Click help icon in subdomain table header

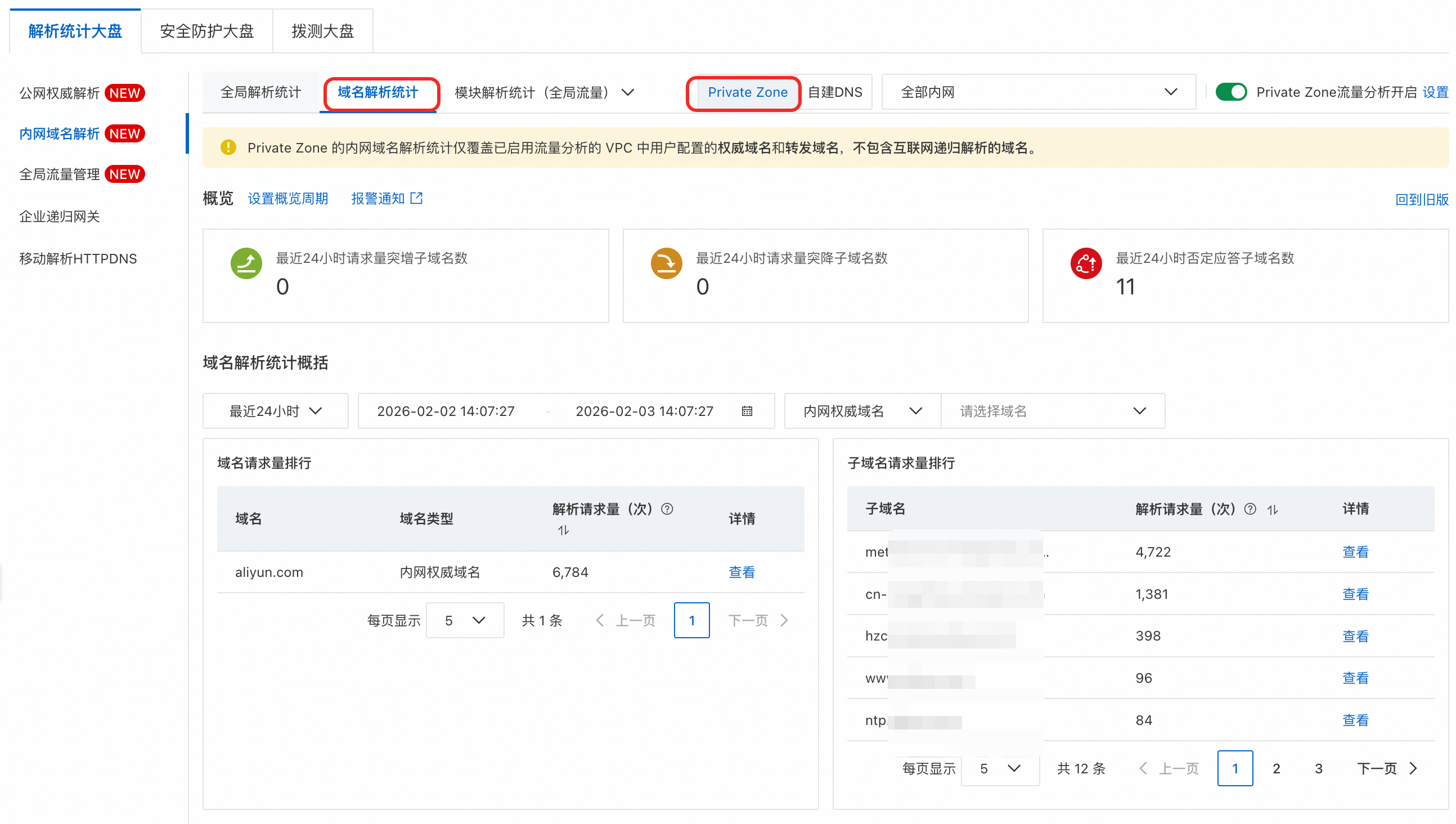[1250, 509]
